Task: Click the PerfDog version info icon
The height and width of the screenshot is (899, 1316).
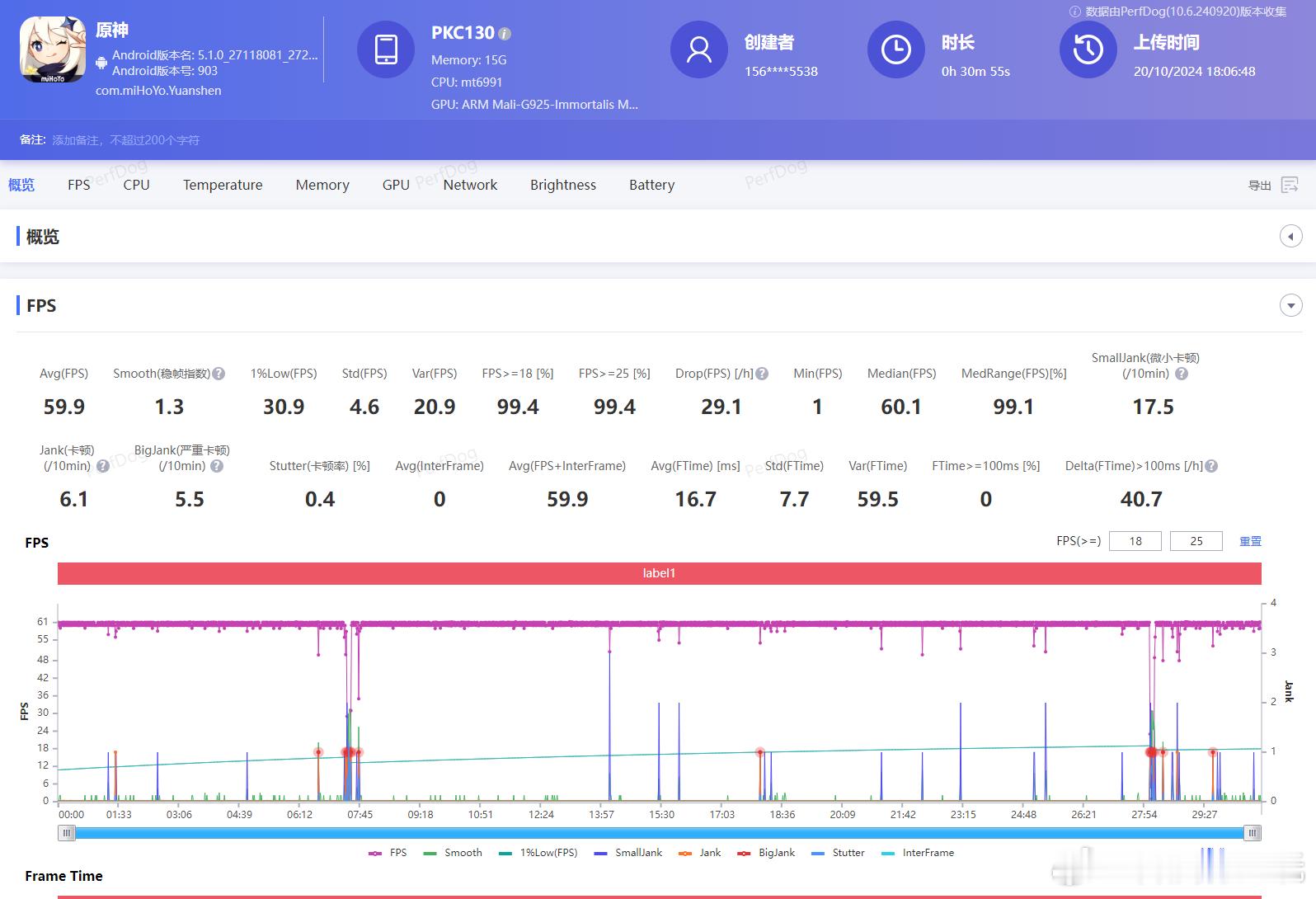Action: pyautogui.click(x=1075, y=12)
